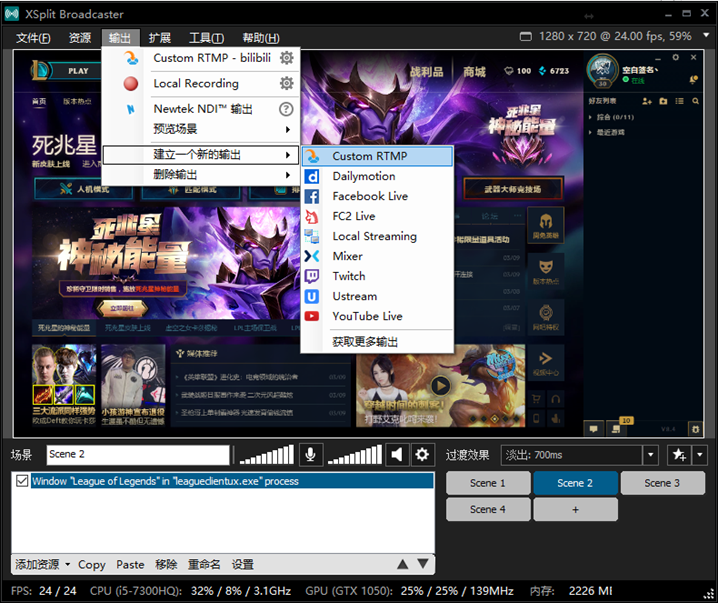Click favorite transitions star icon
Screen dimensions: 718x603
[679, 455]
